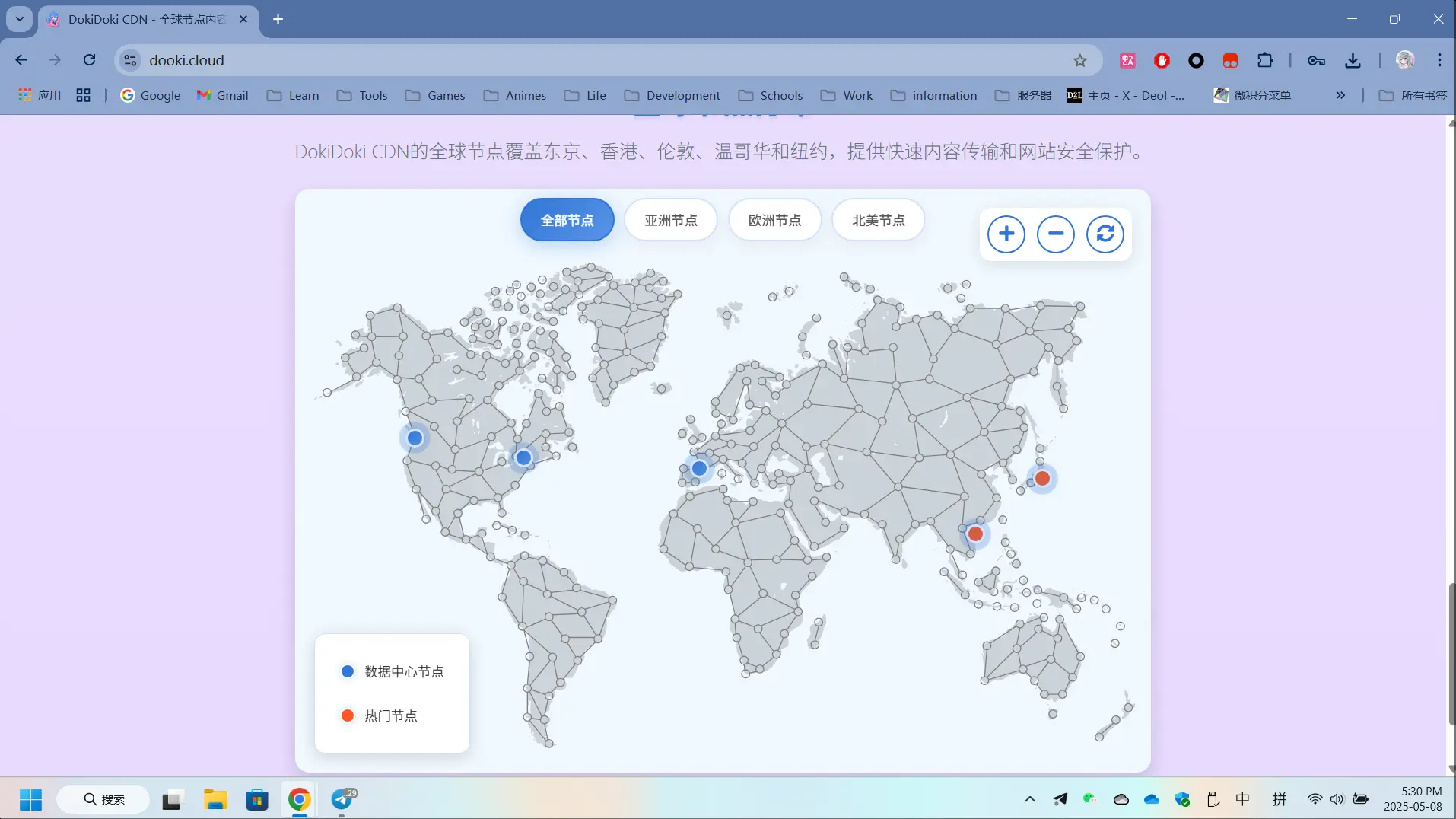Screen dimensions: 1456x819
Task: Open the red puzzle-face extension icon
Action: 1230,60
